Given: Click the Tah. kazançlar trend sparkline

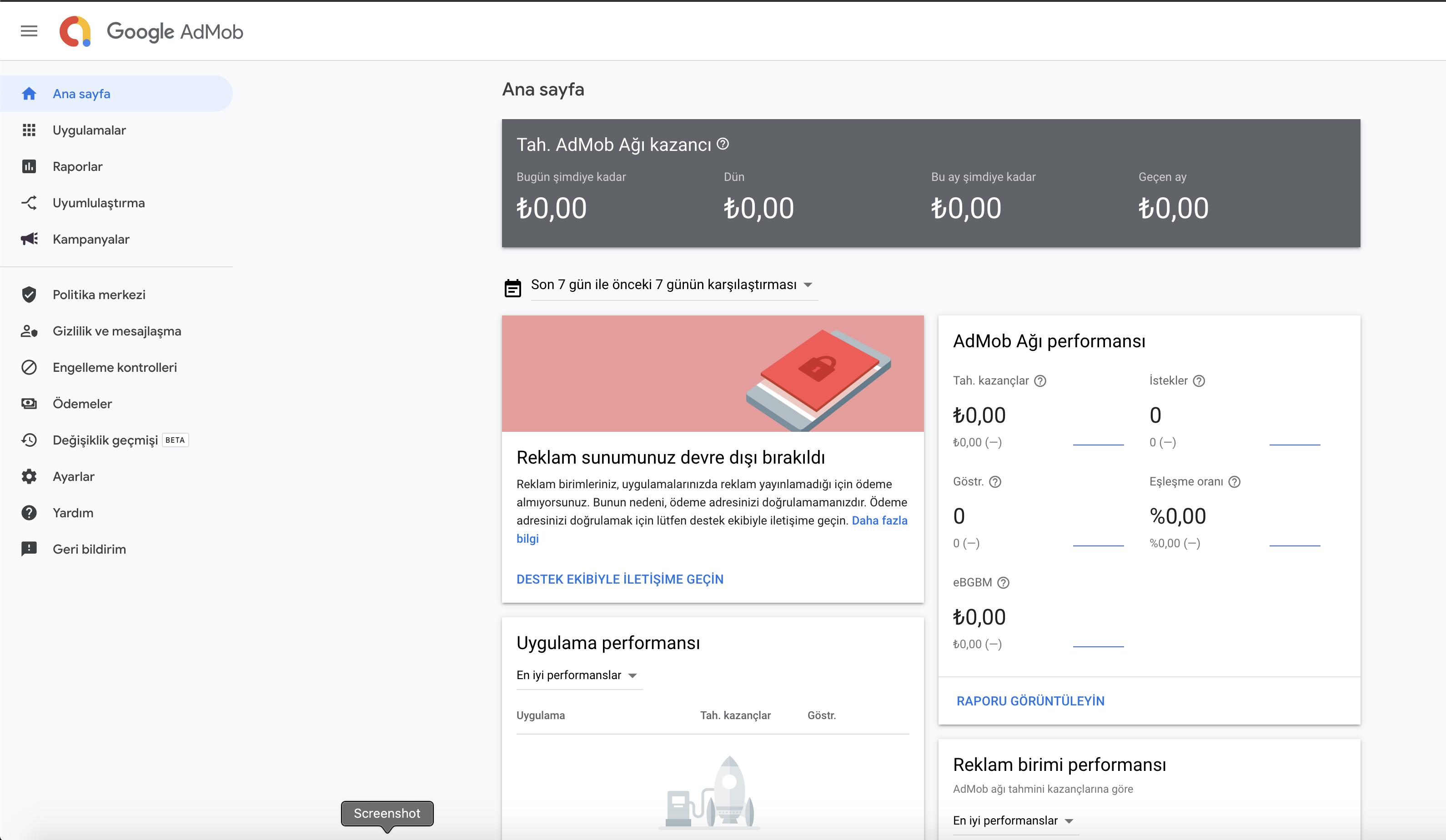Looking at the screenshot, I should (x=1098, y=444).
